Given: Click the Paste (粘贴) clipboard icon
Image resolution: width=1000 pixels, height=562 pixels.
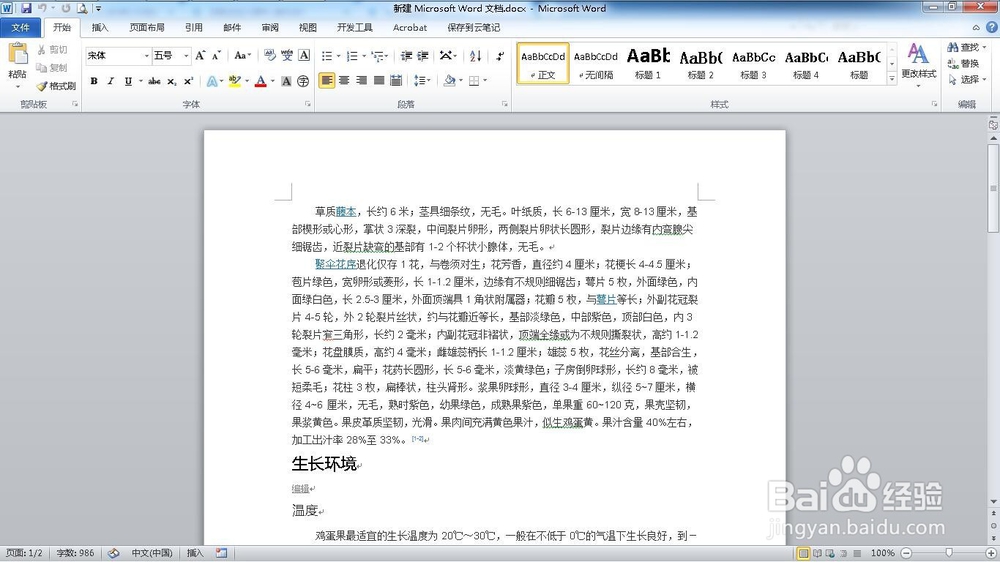Looking at the screenshot, I should tap(17, 55).
